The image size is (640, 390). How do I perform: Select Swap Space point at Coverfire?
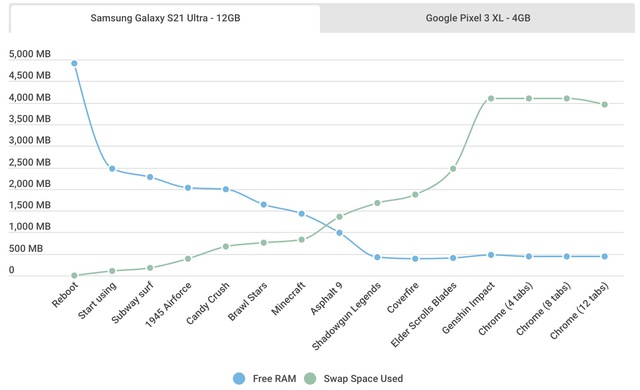415,195
